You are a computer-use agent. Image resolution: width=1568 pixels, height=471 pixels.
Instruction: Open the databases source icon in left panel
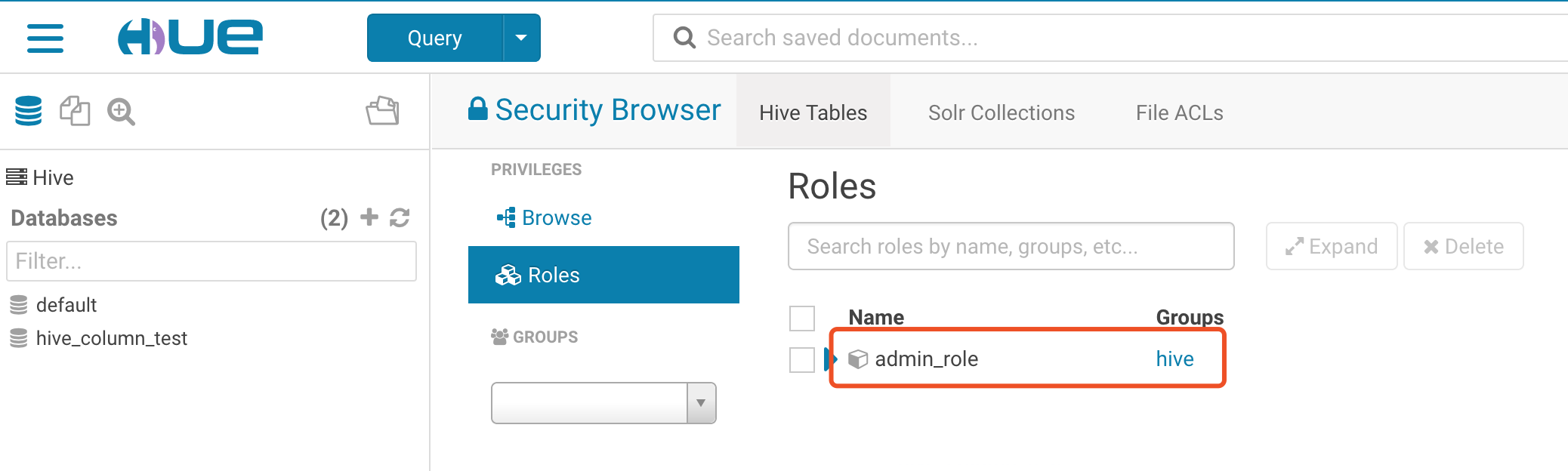tap(29, 111)
